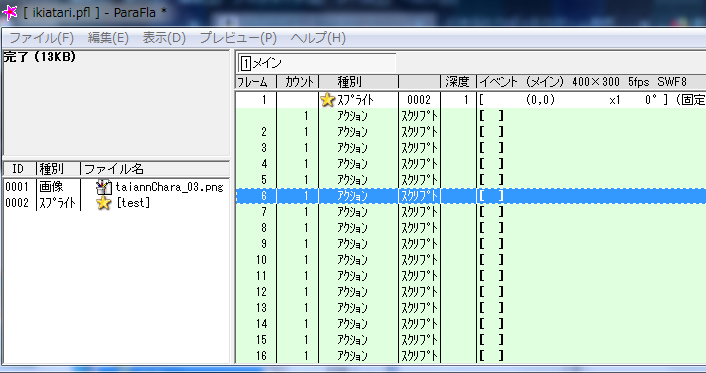Open the 編集(E) menu
The width and height of the screenshot is (706, 373).
click(108, 38)
